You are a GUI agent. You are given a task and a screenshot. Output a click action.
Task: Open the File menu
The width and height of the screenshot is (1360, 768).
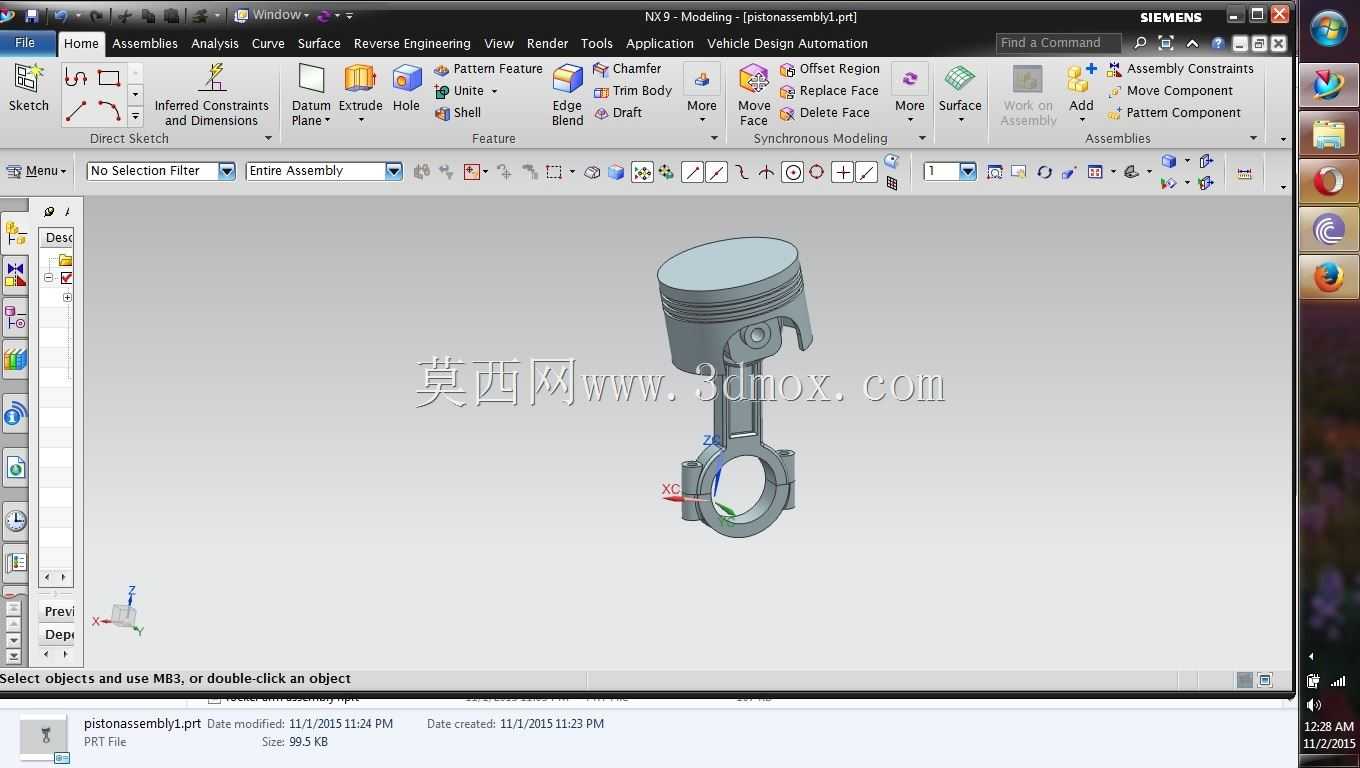[25, 43]
